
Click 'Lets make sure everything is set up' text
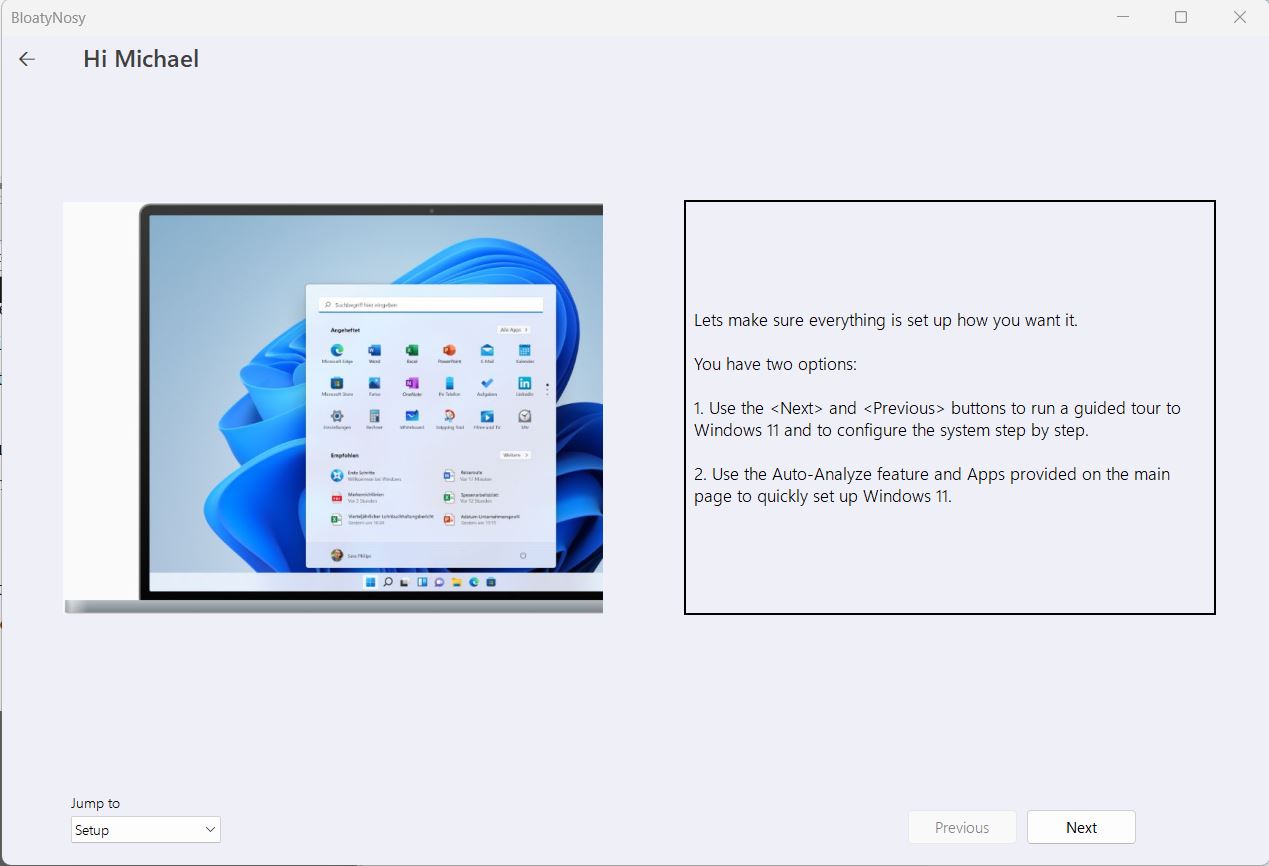886,321
